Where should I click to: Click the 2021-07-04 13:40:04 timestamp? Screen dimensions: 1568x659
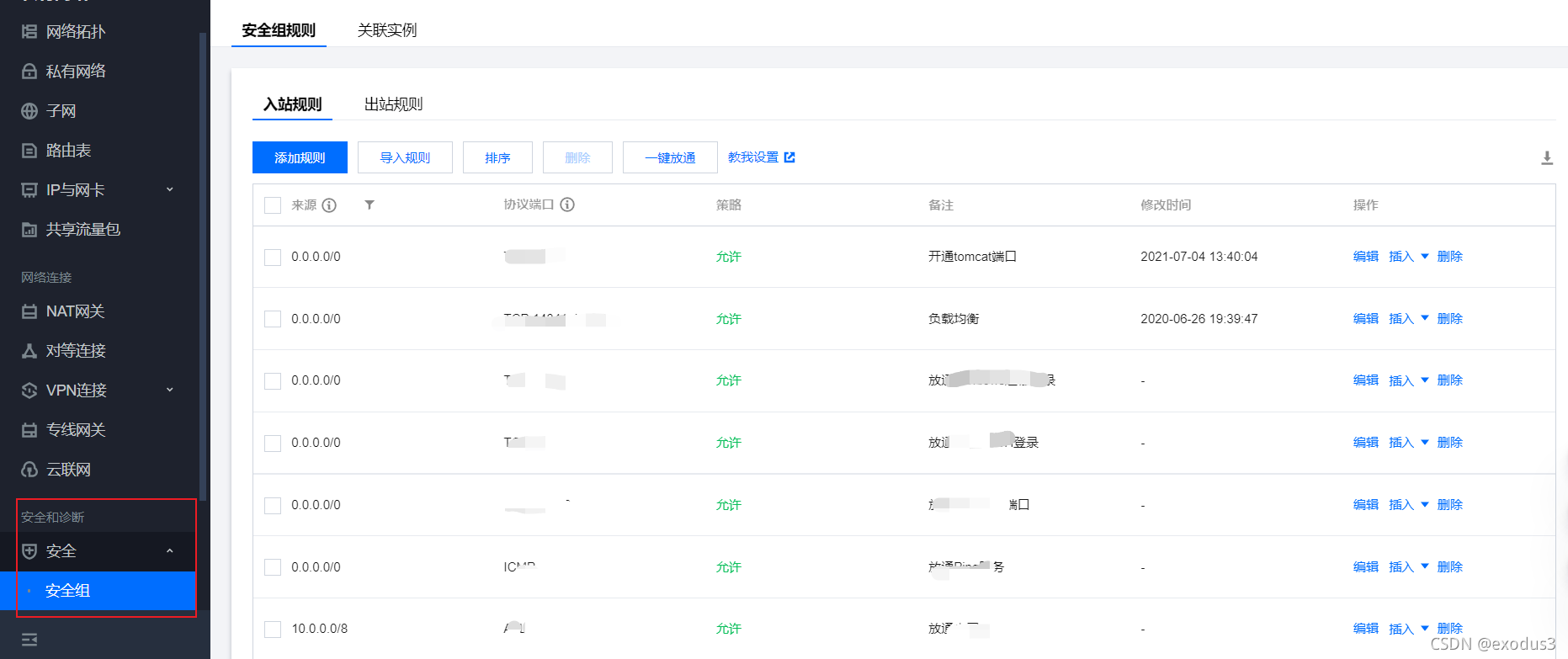1199,257
